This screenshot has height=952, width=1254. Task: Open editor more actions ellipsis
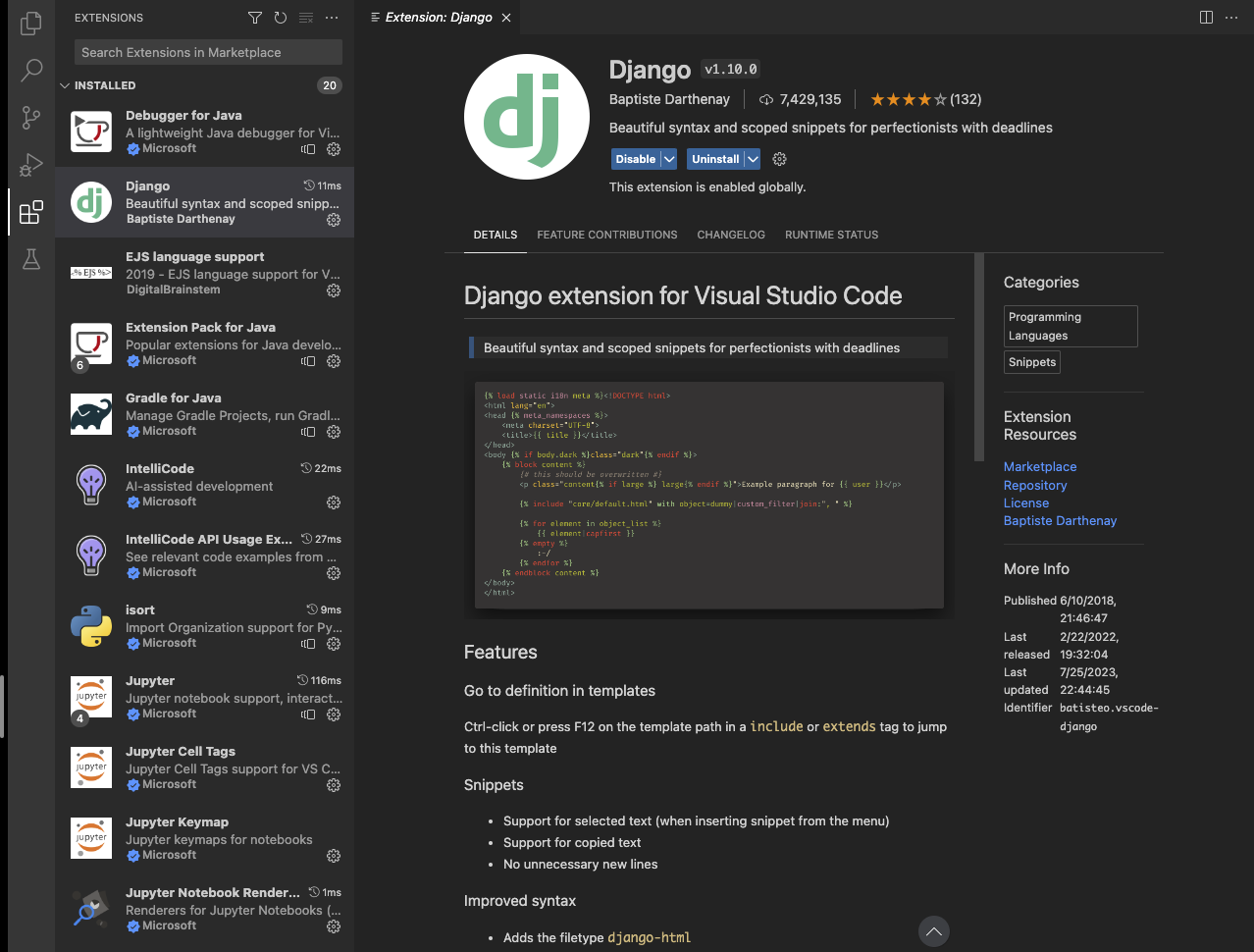pyautogui.click(x=1231, y=18)
